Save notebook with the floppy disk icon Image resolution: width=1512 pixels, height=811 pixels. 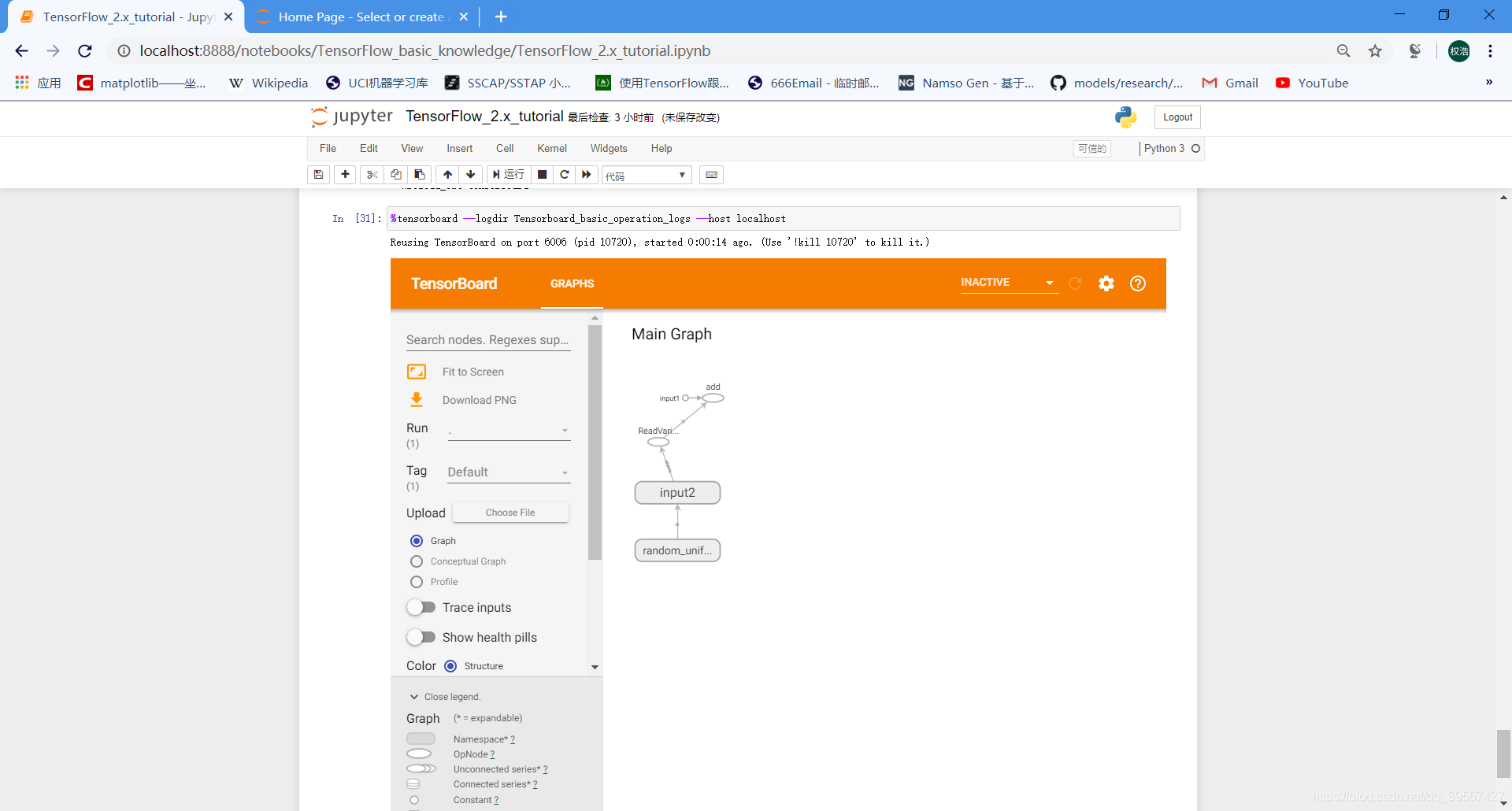[318, 175]
